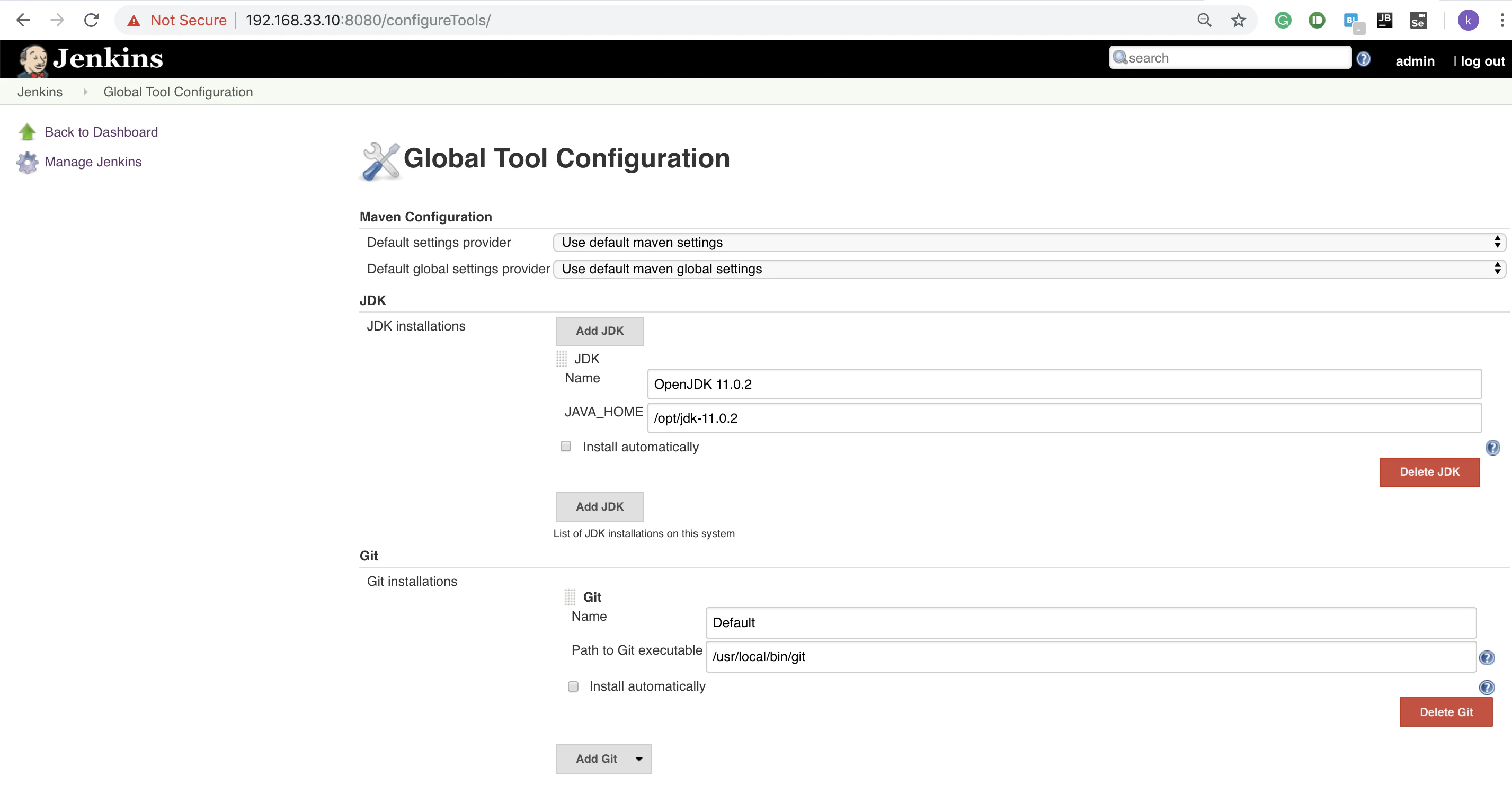Open help for the Git Install automatically option
This screenshot has height=785, width=1512.
tap(1487, 688)
